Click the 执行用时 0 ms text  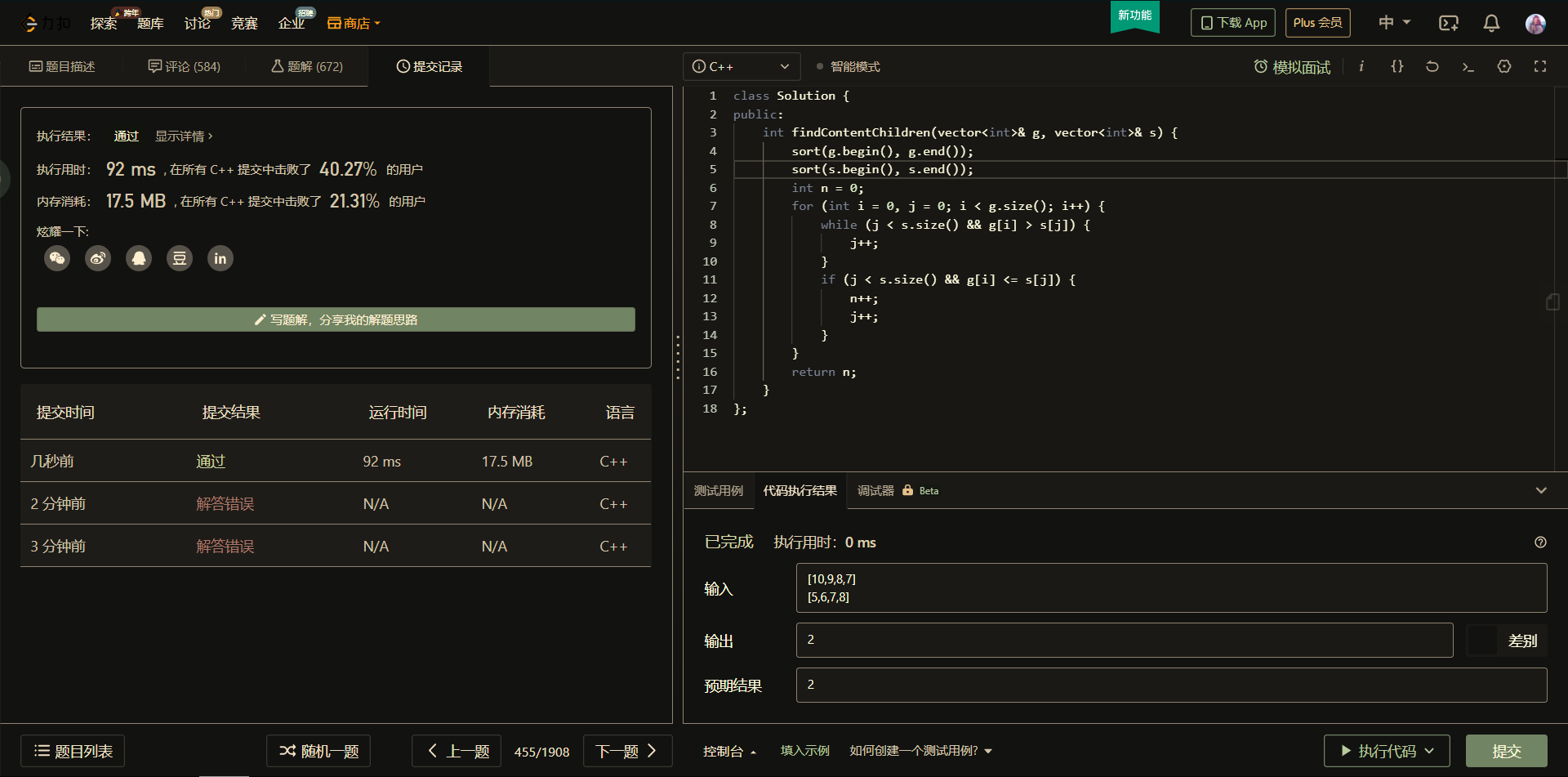click(825, 543)
